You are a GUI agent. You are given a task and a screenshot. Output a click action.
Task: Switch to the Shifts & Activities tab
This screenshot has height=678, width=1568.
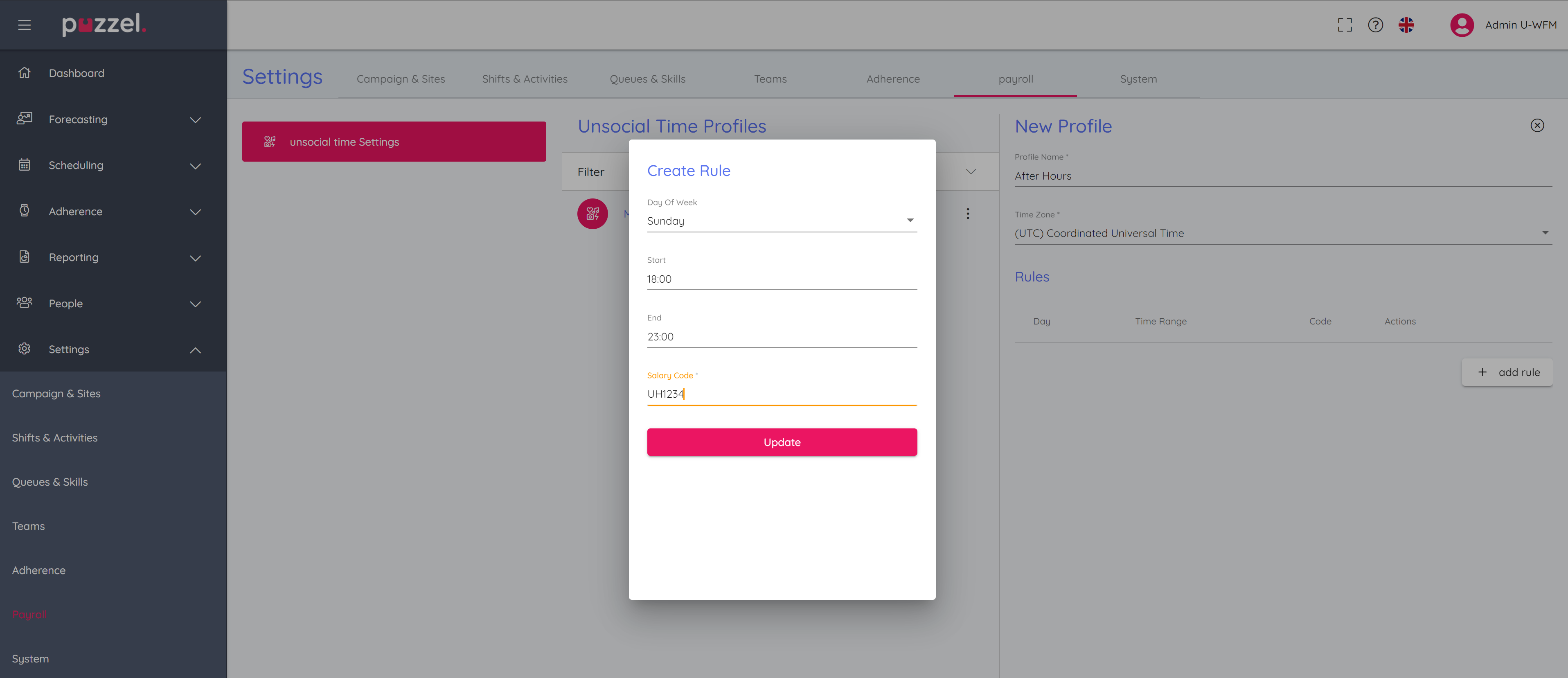tap(524, 79)
